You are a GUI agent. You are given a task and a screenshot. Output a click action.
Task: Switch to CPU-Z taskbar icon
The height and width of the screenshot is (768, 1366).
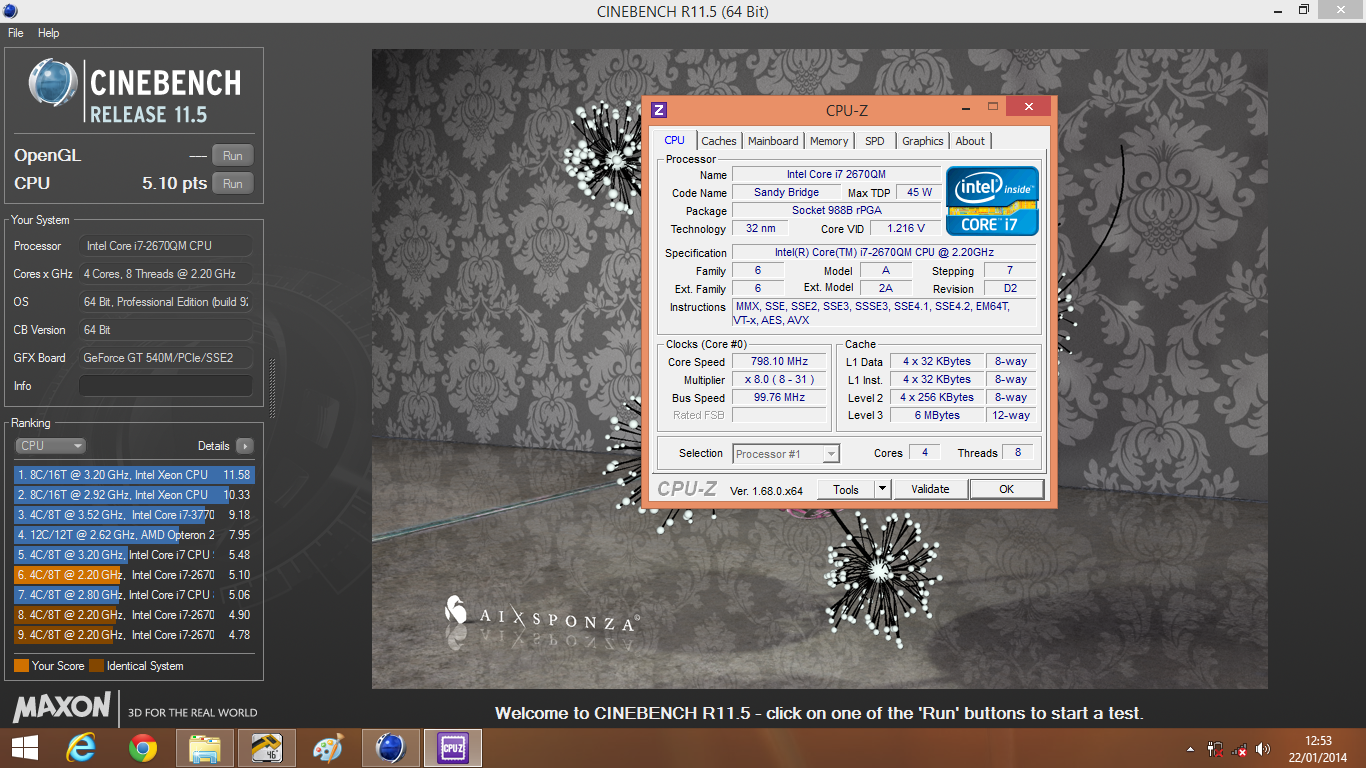point(453,748)
